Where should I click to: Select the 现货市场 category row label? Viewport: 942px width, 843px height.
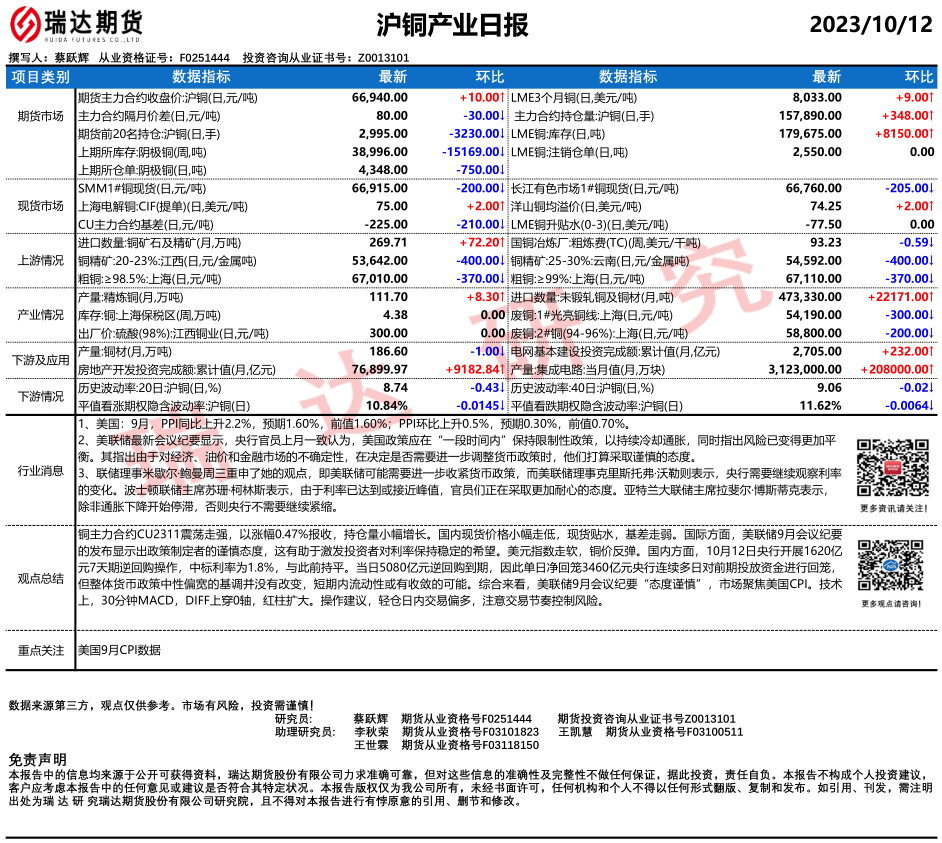point(40,206)
